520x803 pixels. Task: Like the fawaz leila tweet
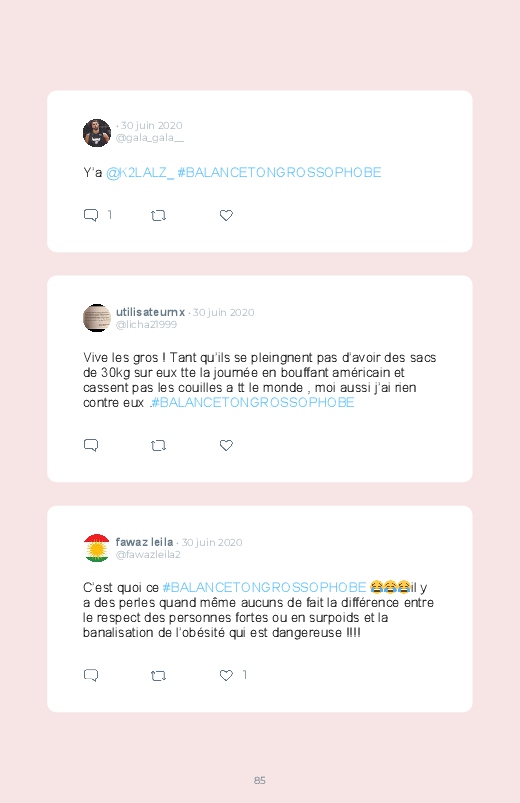click(x=226, y=675)
